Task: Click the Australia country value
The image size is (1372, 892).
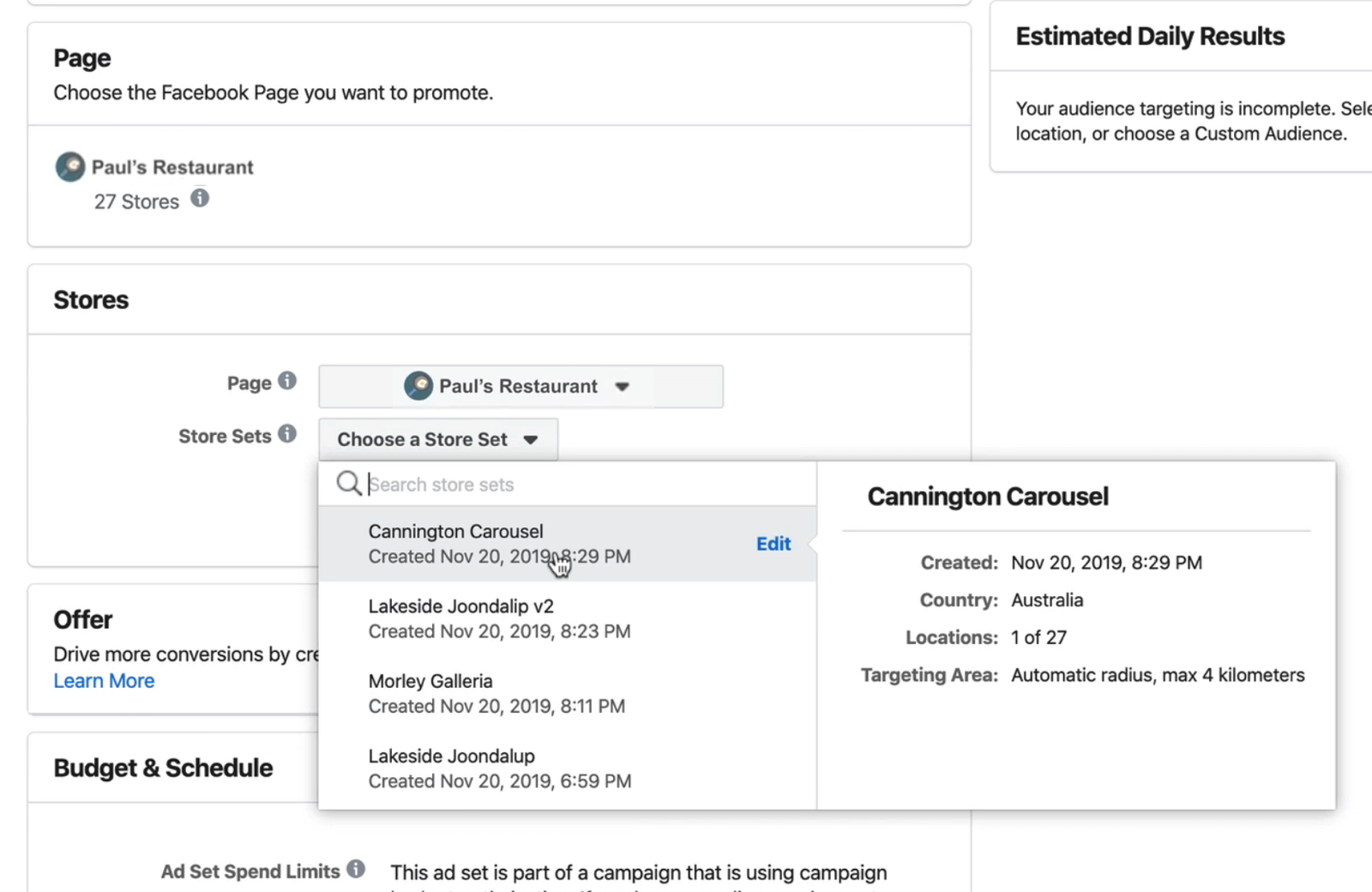Action: pos(1047,600)
